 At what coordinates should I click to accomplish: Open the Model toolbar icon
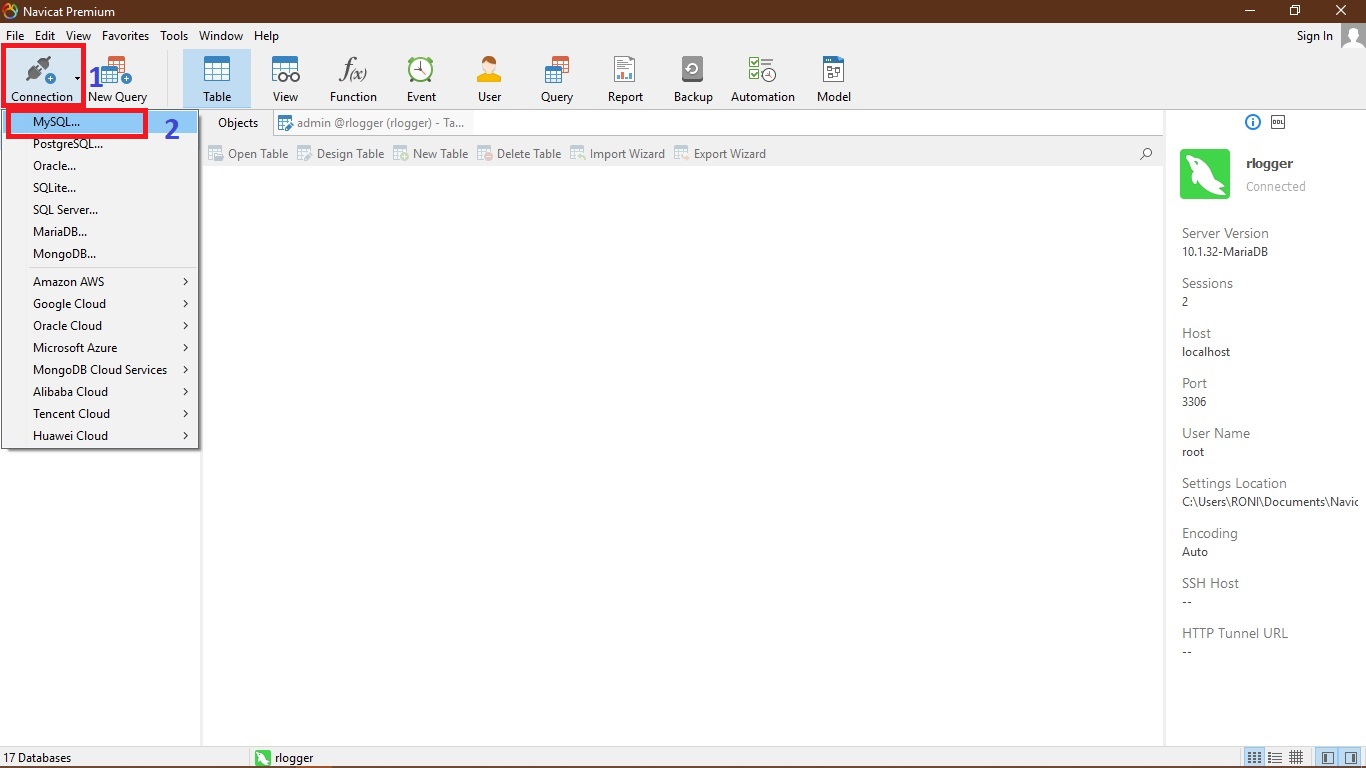(833, 79)
